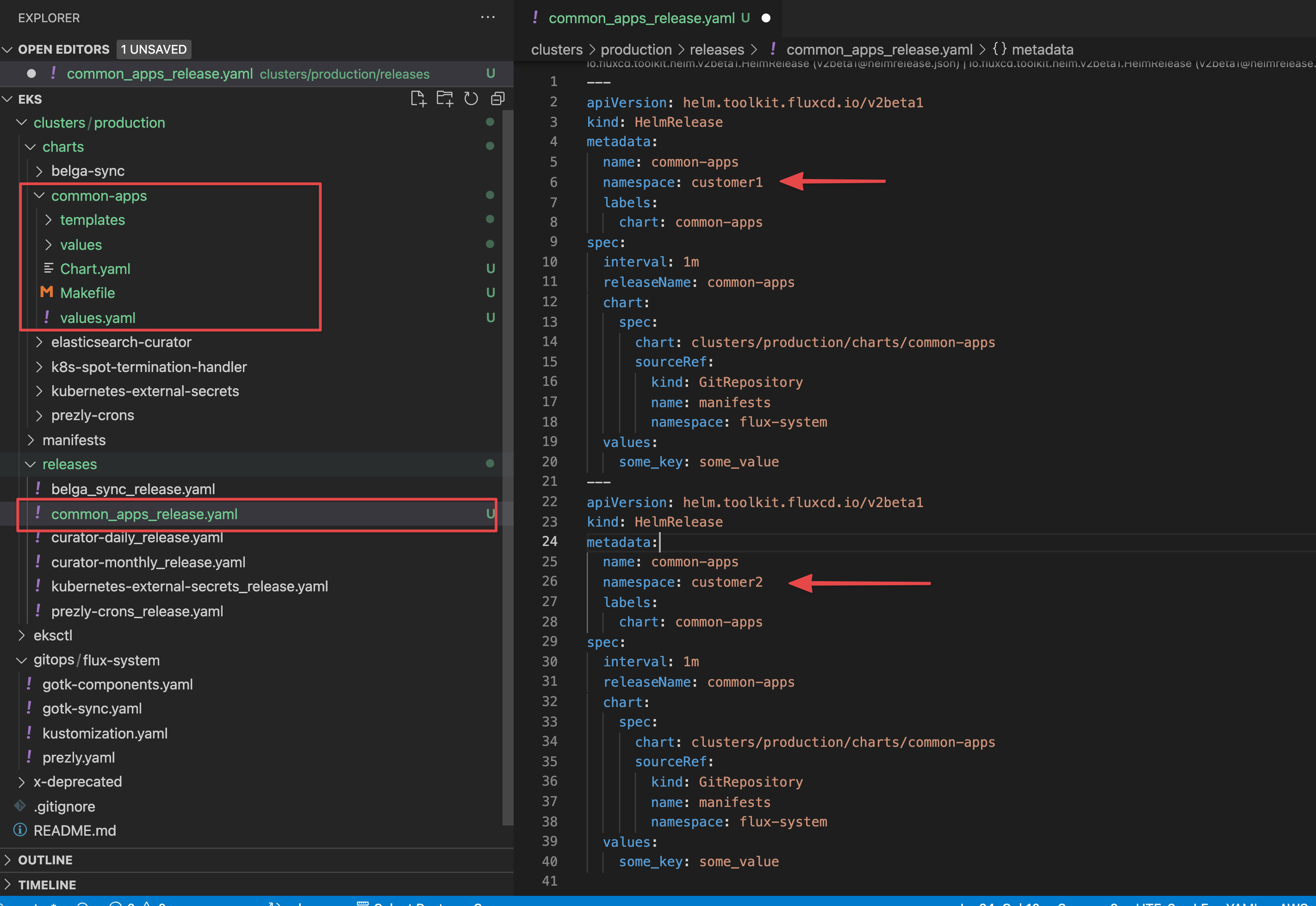Open the .gitignore file
The height and width of the screenshot is (906, 1316).
click(64, 806)
